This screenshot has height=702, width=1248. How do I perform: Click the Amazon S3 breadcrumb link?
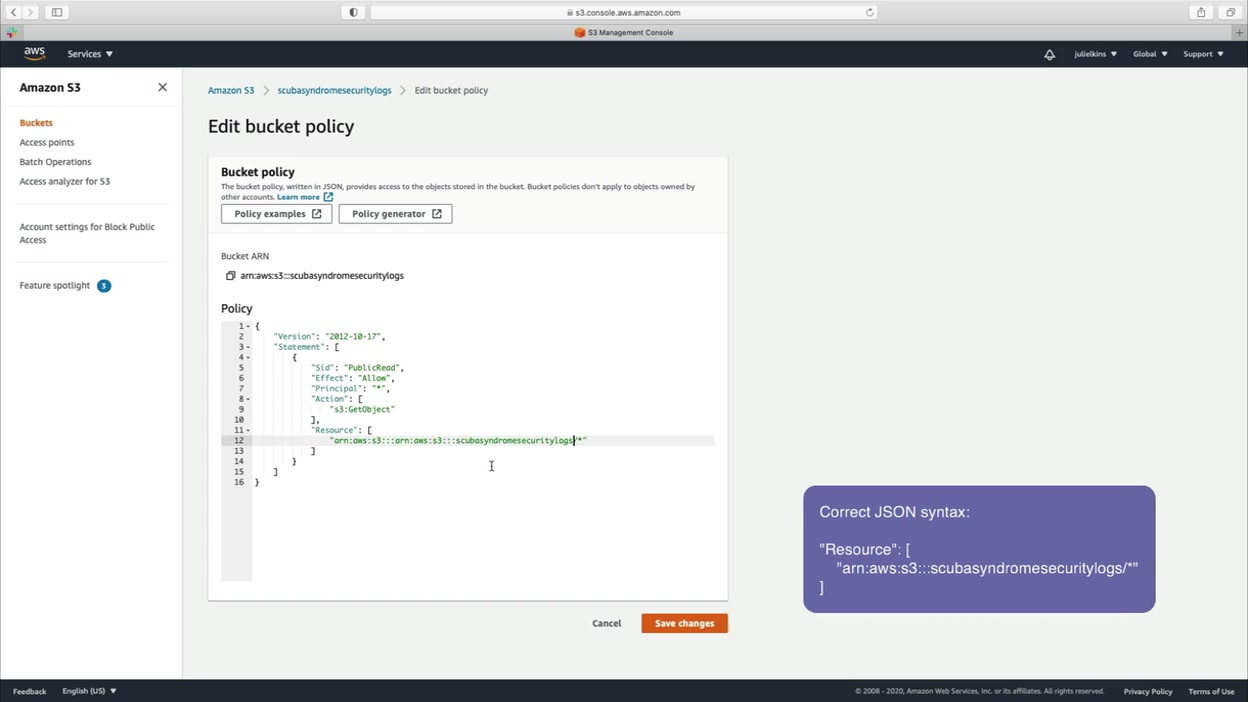pyautogui.click(x=231, y=90)
